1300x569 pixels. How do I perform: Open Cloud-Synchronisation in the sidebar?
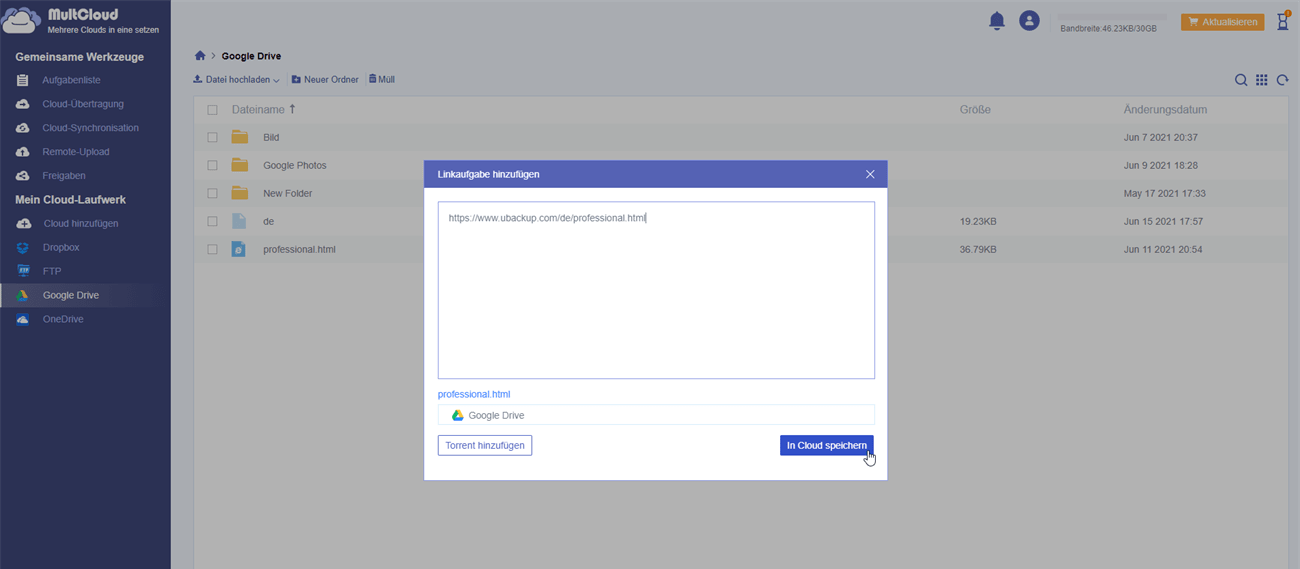[x=91, y=128]
